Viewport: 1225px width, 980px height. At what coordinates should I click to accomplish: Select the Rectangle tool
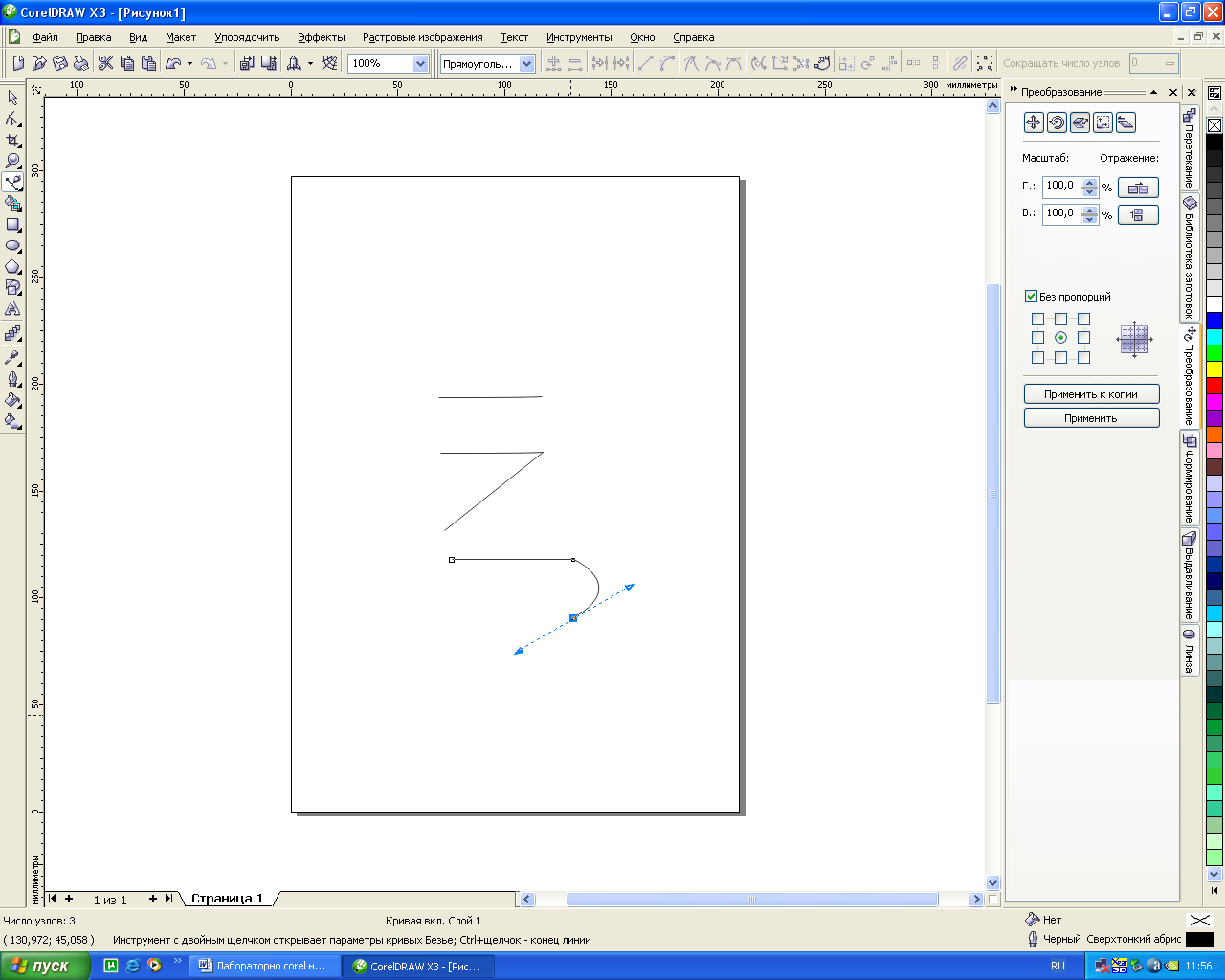[12, 225]
